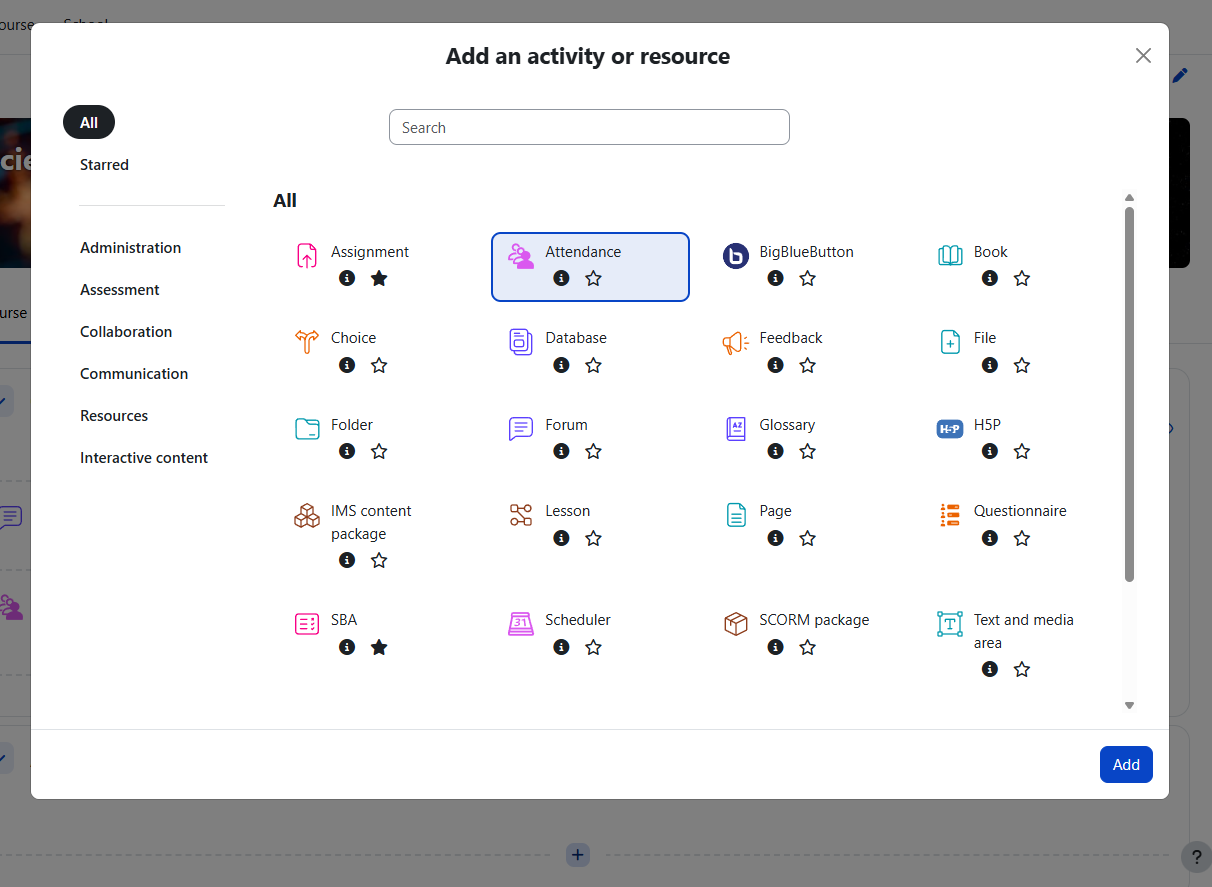Open the H5P activity link
The height and width of the screenshot is (887, 1212).
tap(987, 424)
